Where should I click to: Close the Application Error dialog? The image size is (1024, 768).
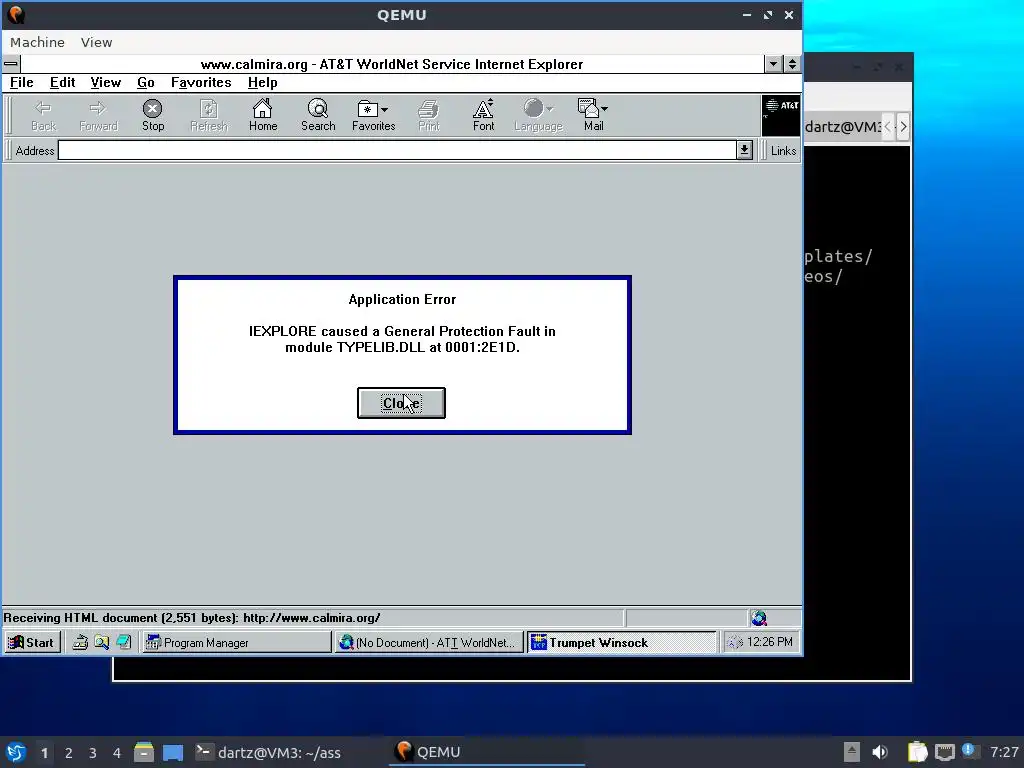pyautogui.click(x=401, y=403)
